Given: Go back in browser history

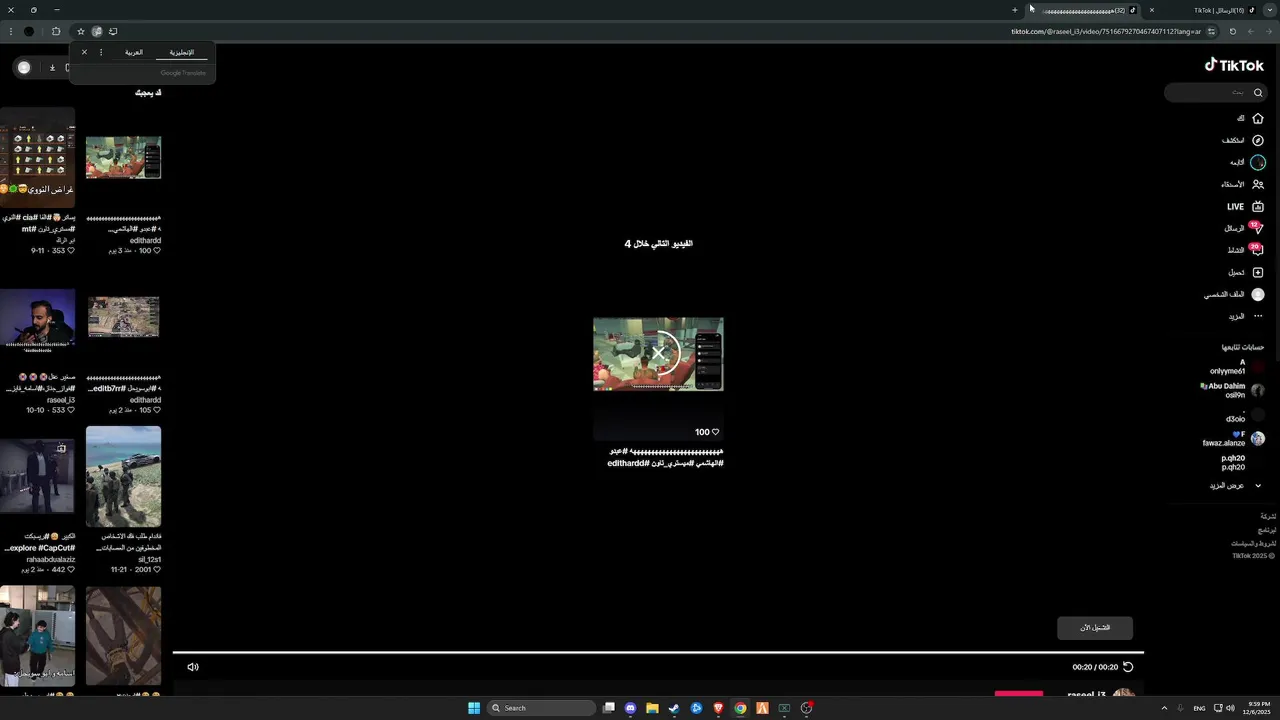Looking at the screenshot, I should pos(1268,31).
